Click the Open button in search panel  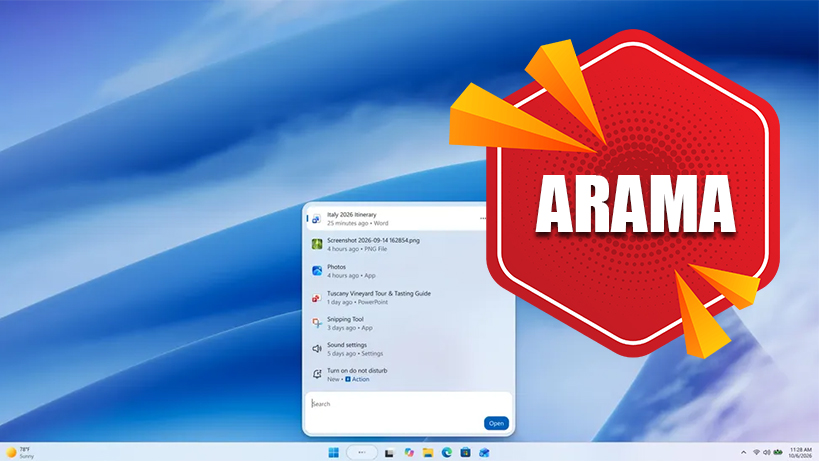(x=496, y=423)
